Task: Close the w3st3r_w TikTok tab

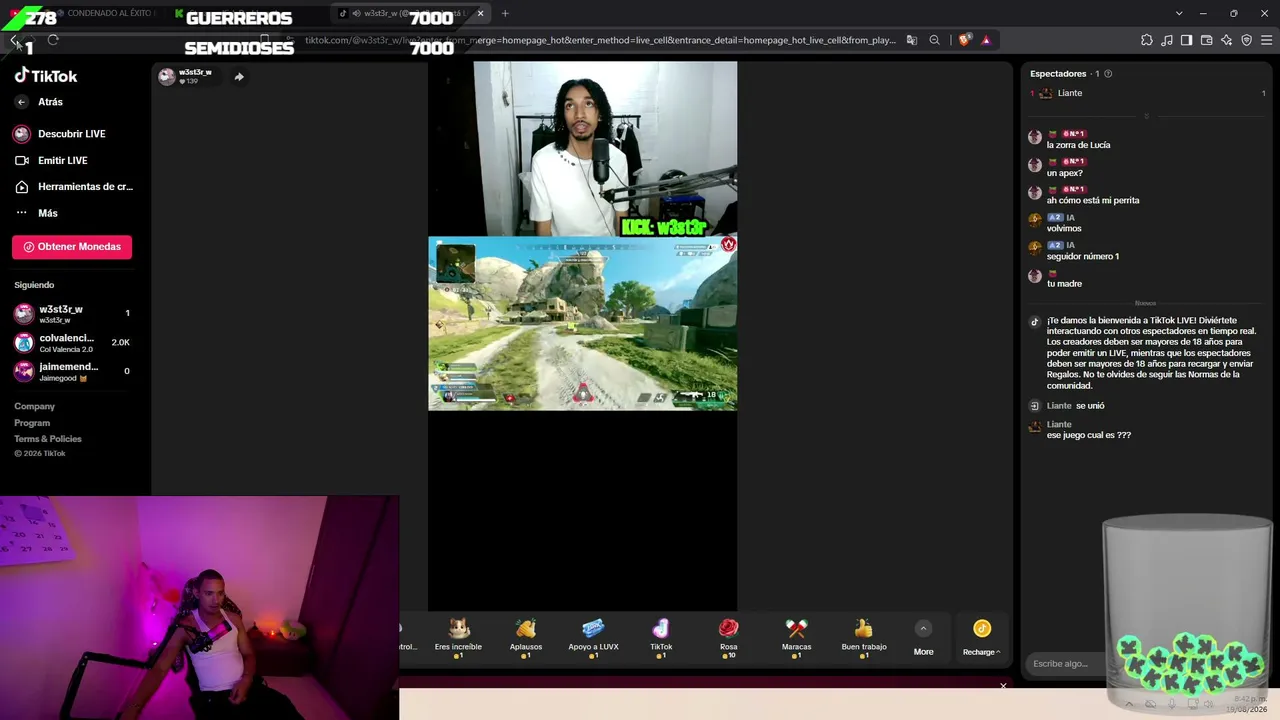Action: pos(480,13)
